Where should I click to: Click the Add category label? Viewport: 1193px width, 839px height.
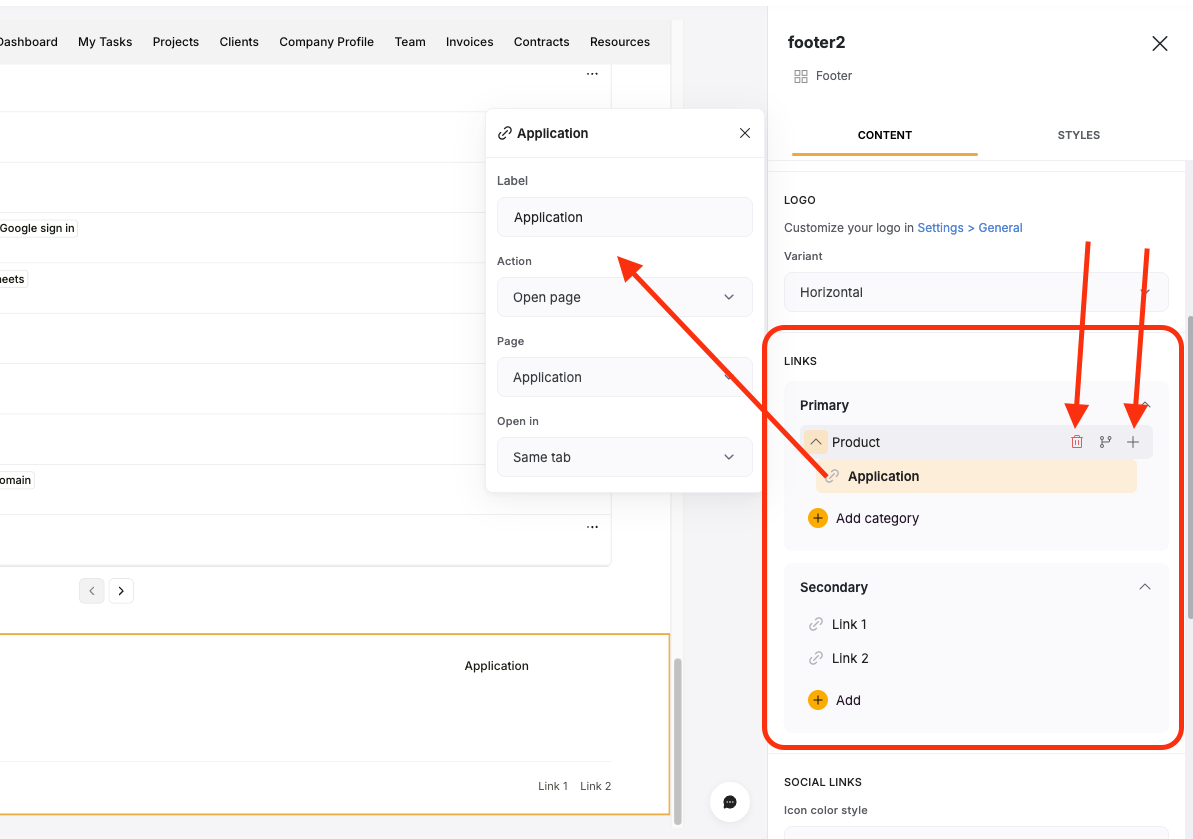[877, 518]
